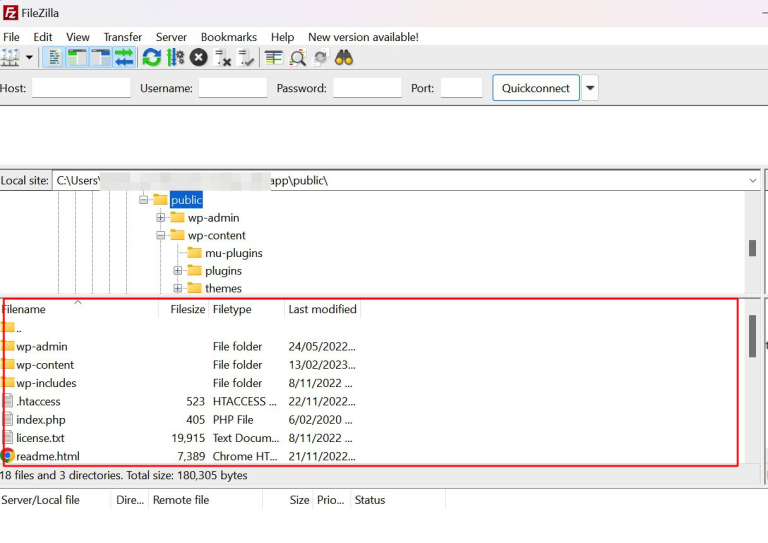Click the directory comparison magnifier icon
Screen dimensions: 768x543
tap(297, 58)
